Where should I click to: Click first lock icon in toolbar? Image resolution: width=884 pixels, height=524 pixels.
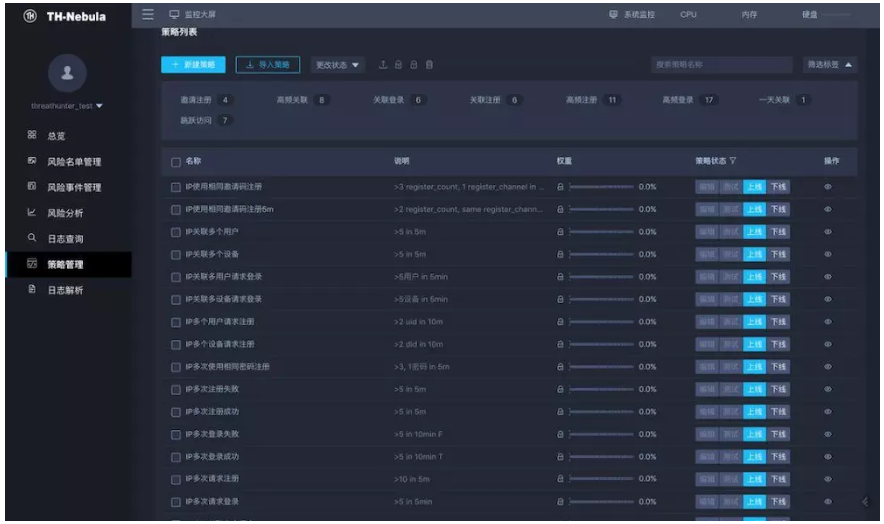tap(398, 65)
